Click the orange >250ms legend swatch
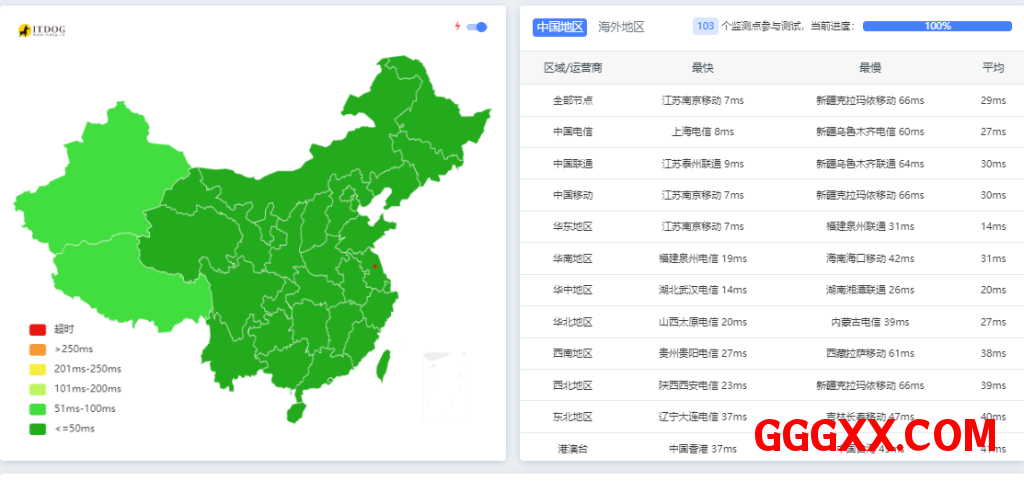1024x481 pixels. (x=38, y=349)
